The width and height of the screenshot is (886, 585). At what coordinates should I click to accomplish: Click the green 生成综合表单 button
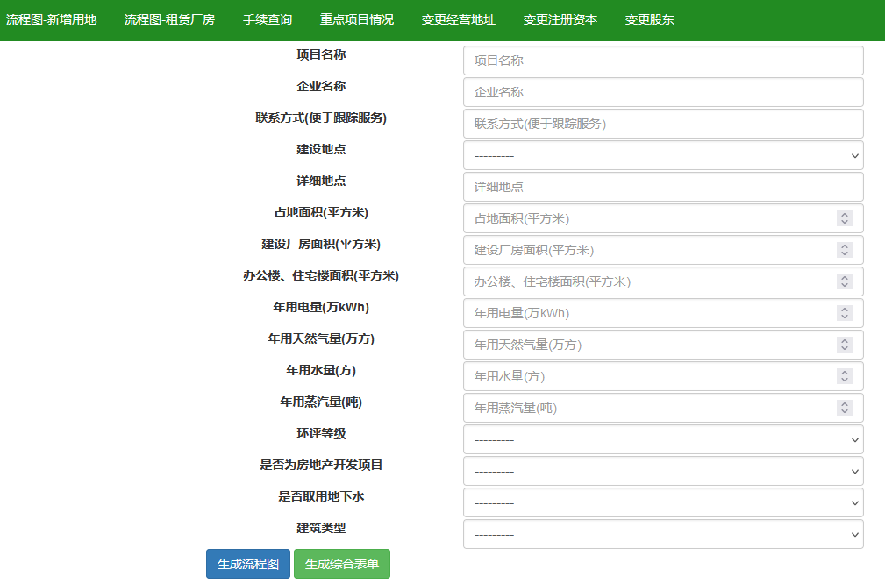pyautogui.click(x=342, y=564)
